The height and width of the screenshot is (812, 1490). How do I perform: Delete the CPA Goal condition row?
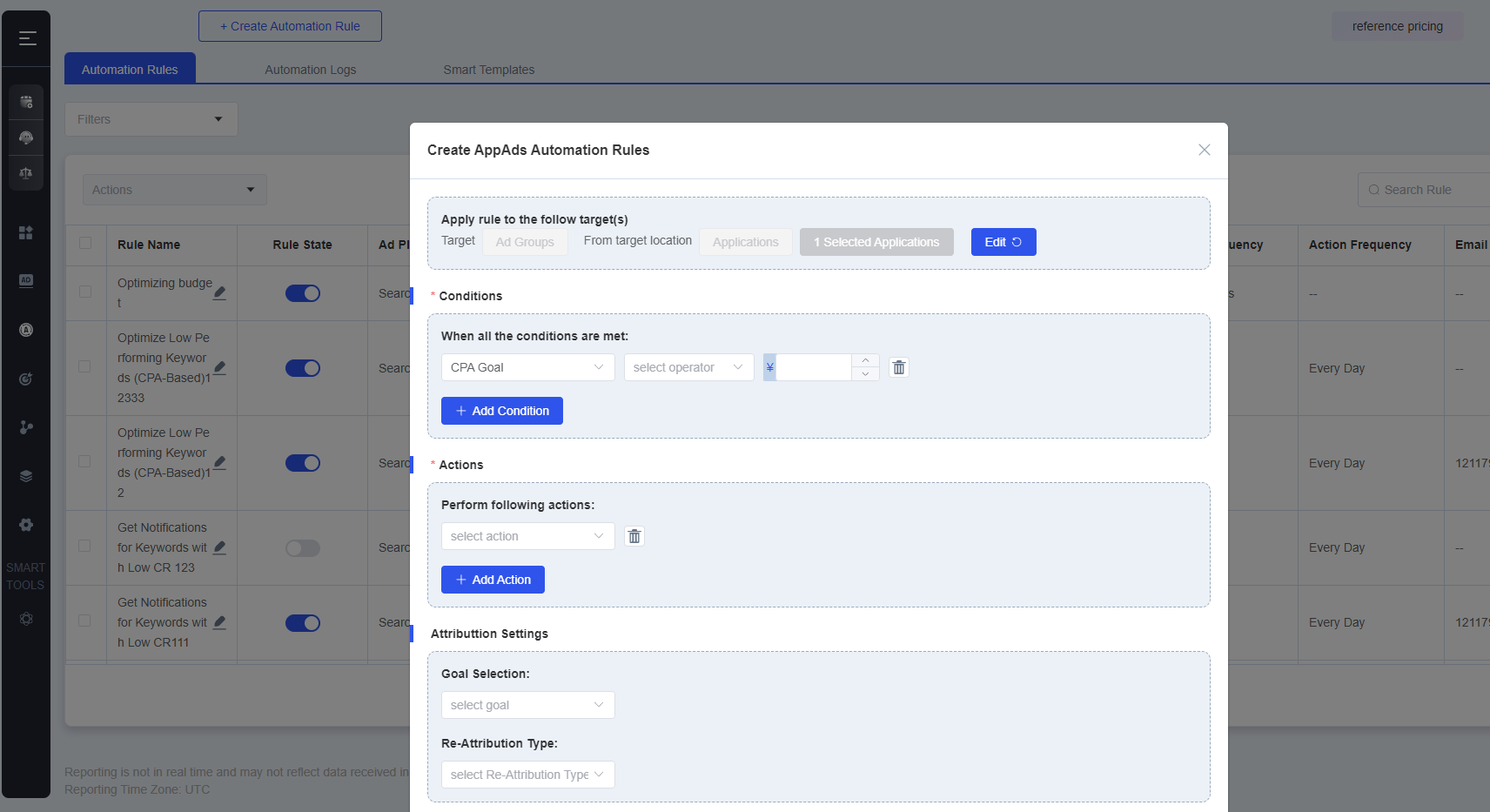click(x=899, y=367)
